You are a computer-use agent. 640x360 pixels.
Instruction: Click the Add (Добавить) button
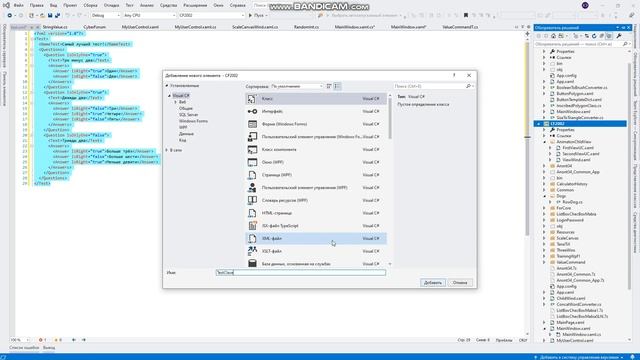(x=433, y=282)
